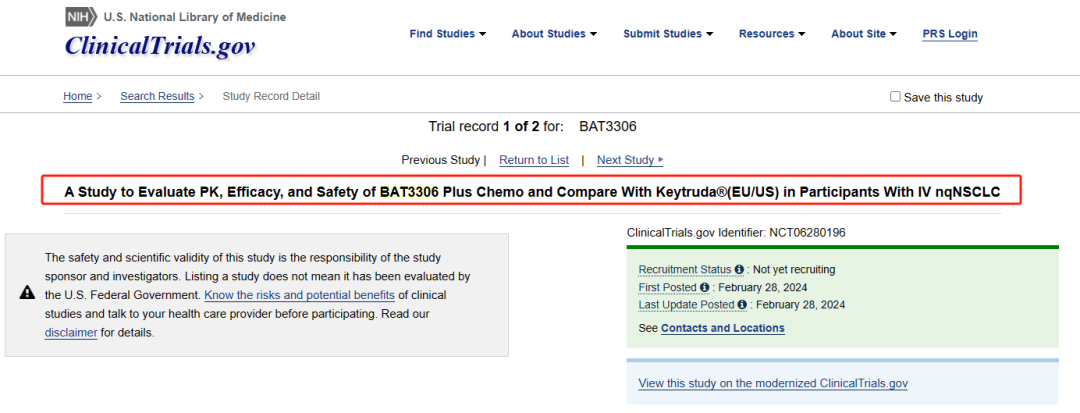The height and width of the screenshot is (413, 1080).
Task: View this study on modernized ClinicalTrials.gov
Action: point(772,383)
